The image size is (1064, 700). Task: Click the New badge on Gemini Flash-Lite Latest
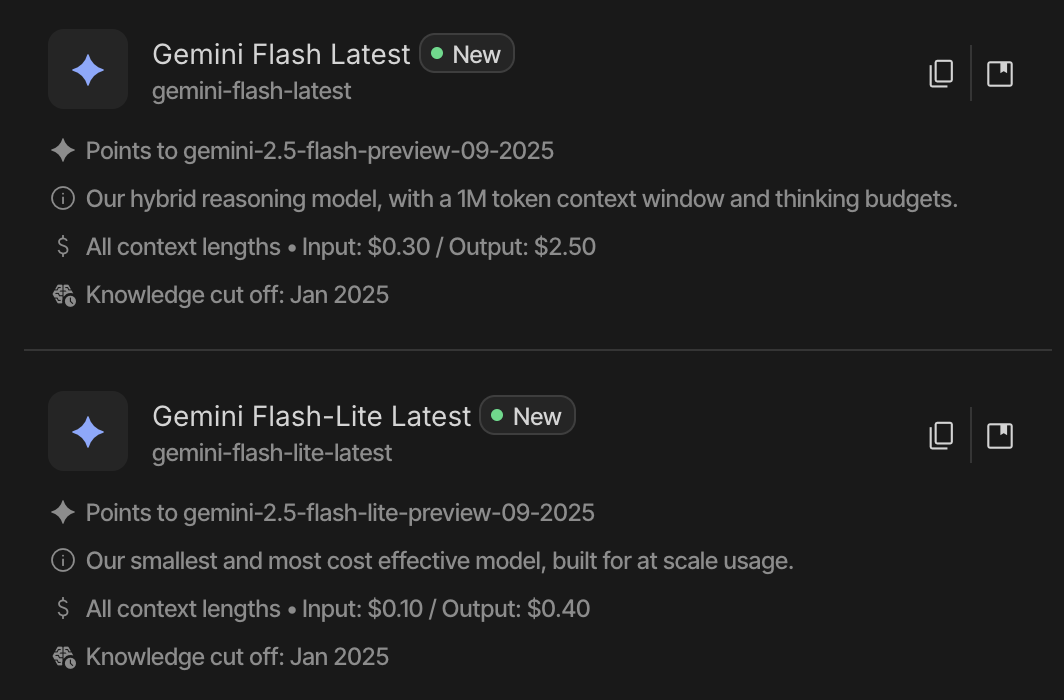(527, 416)
